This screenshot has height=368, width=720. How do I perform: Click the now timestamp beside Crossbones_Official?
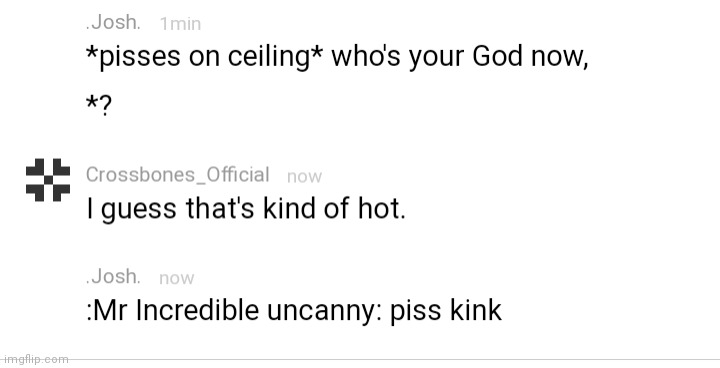(x=304, y=176)
